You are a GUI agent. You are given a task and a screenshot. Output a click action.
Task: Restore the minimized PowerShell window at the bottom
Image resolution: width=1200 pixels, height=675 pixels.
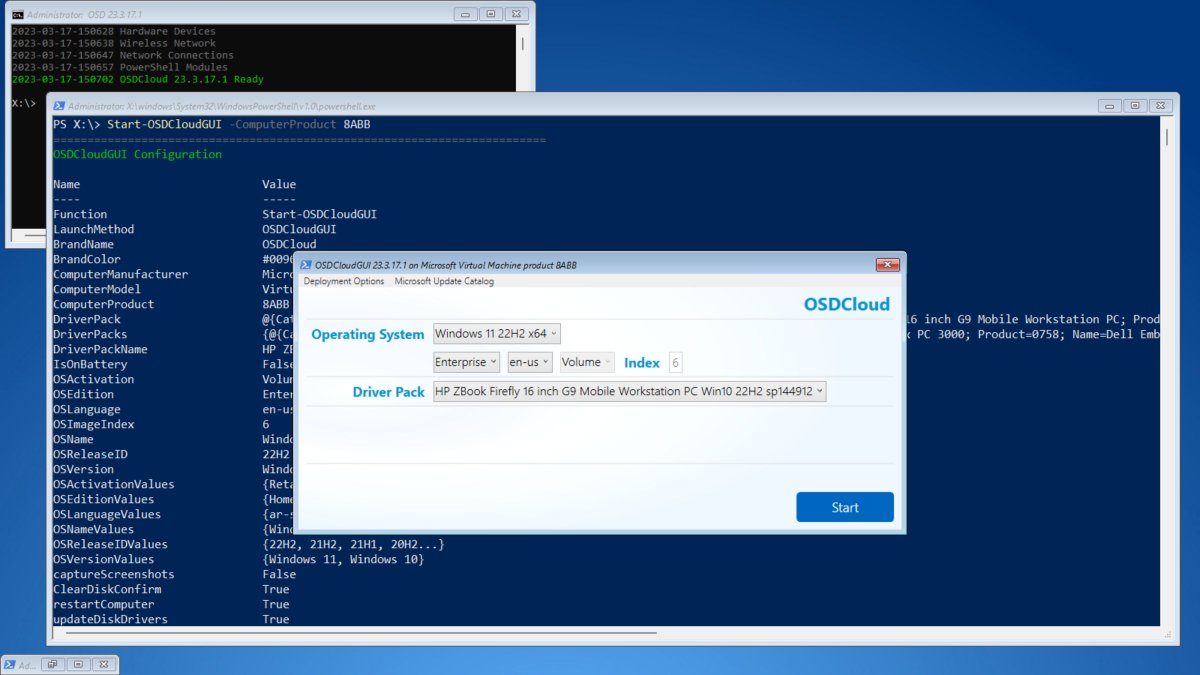click(x=53, y=664)
